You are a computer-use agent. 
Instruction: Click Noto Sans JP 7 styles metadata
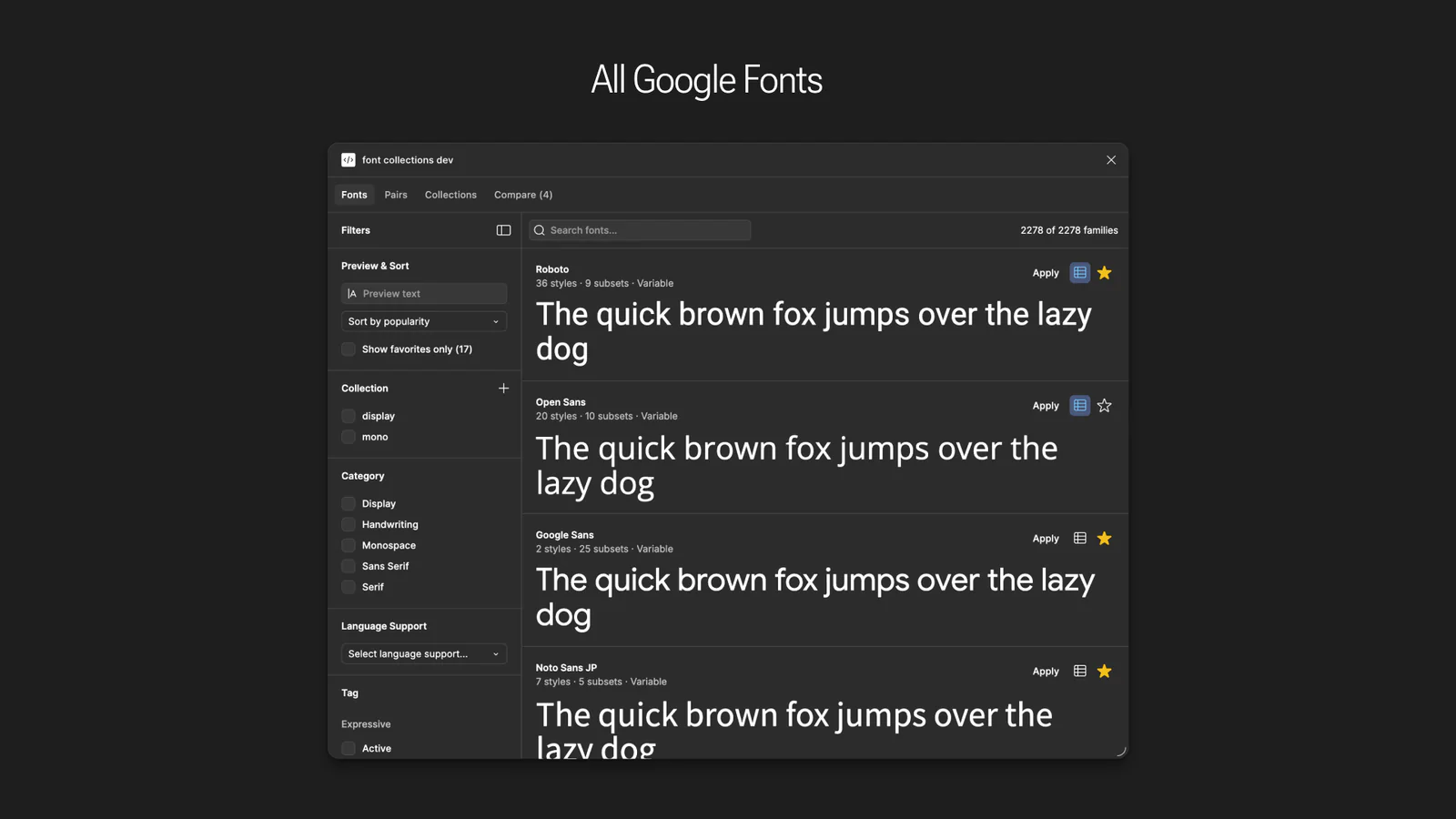602,682
